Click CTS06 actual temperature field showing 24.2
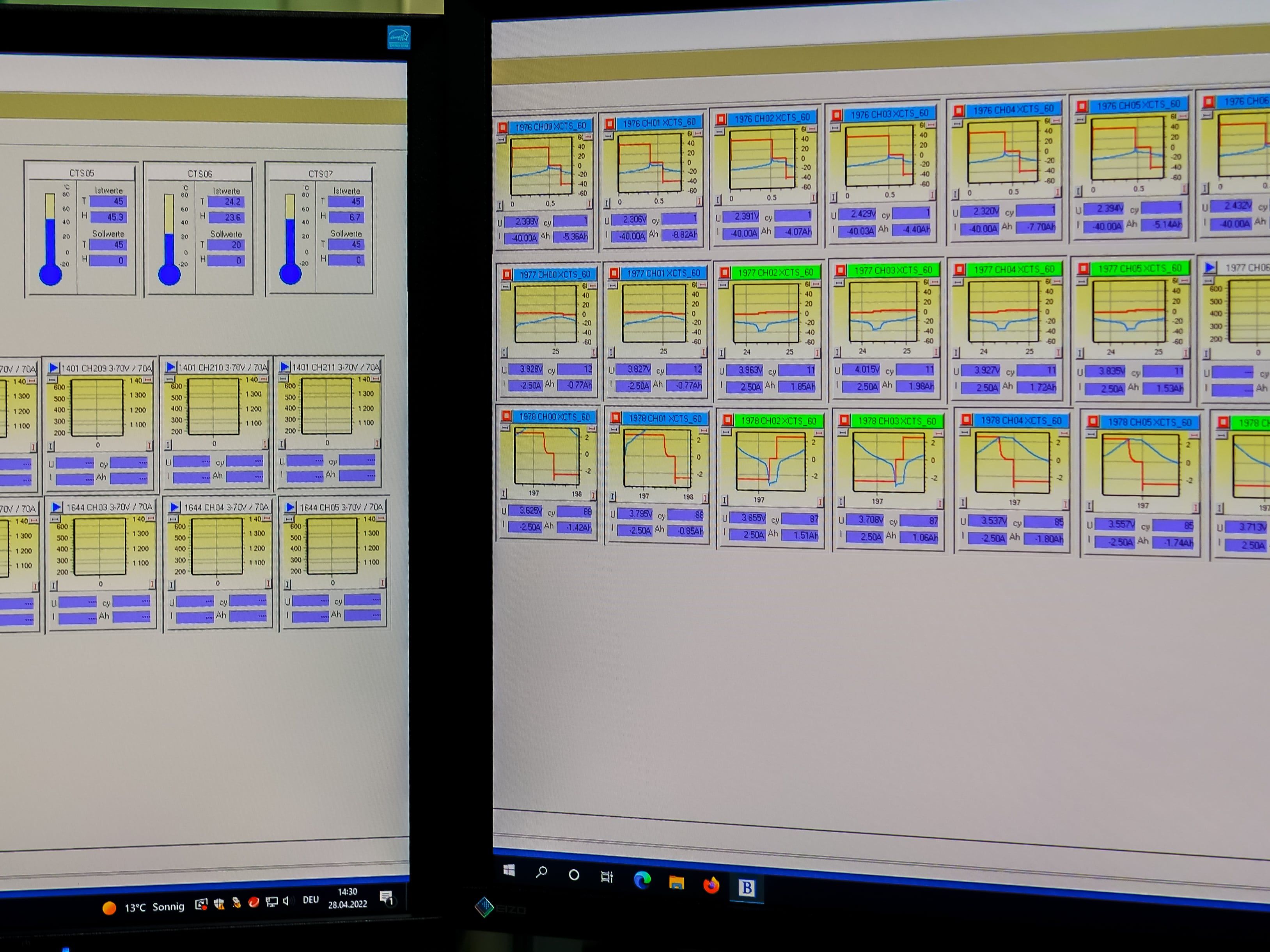The height and width of the screenshot is (952, 1270). click(x=226, y=202)
